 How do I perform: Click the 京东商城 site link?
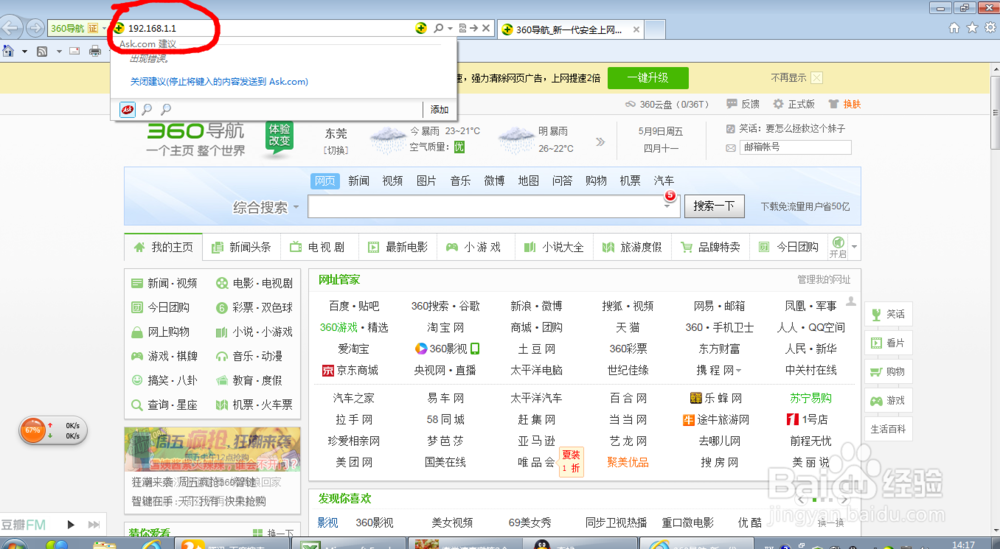click(350, 370)
